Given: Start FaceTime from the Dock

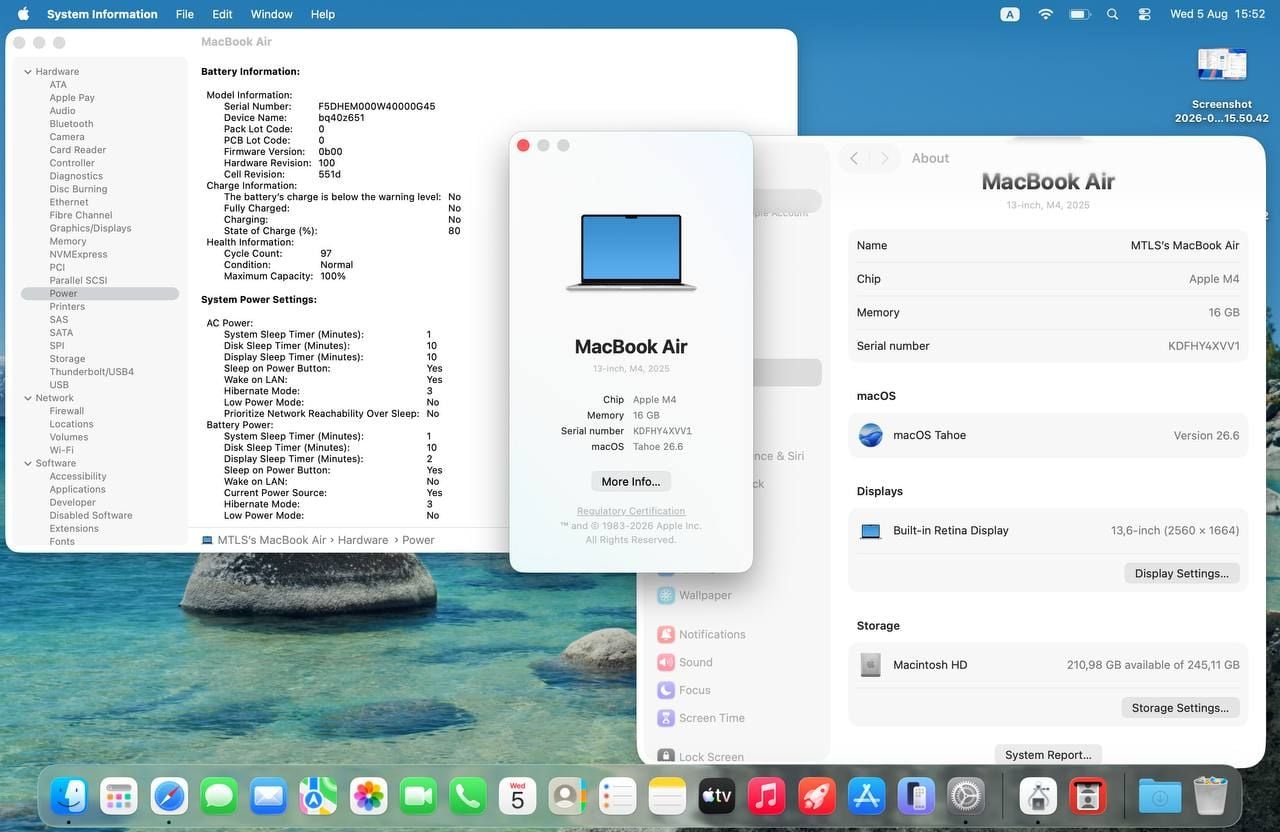Looking at the screenshot, I should [418, 796].
